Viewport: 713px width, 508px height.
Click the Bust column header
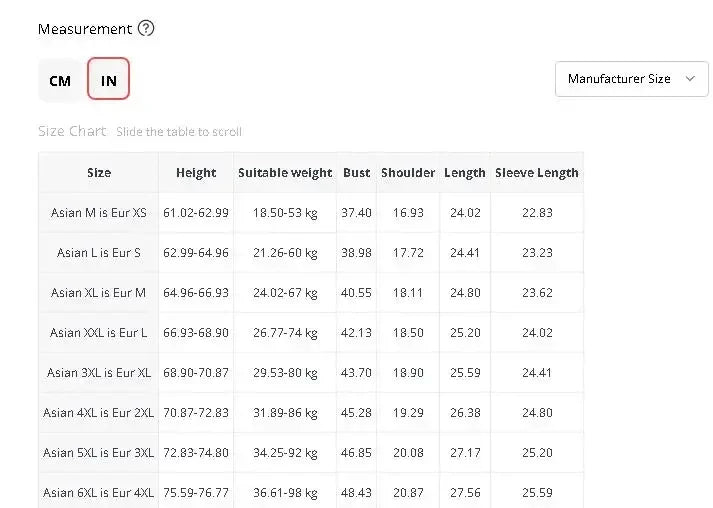click(x=357, y=173)
